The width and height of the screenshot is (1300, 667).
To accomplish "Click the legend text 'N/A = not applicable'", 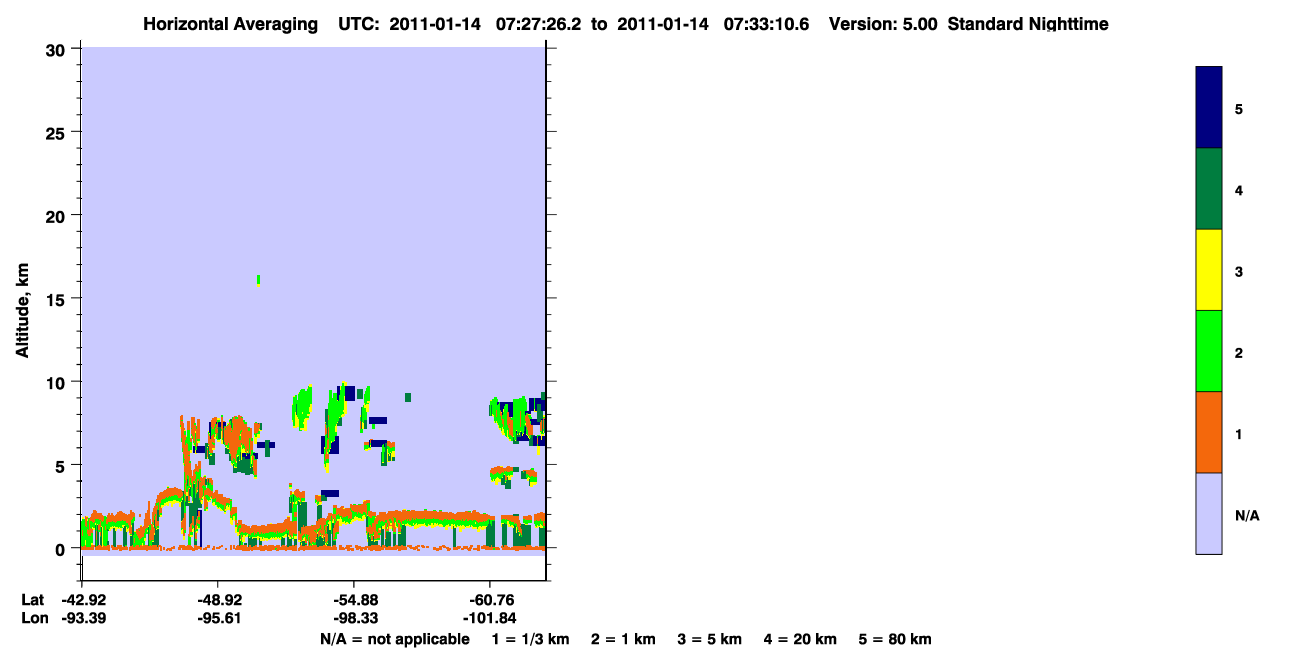I will [x=394, y=639].
